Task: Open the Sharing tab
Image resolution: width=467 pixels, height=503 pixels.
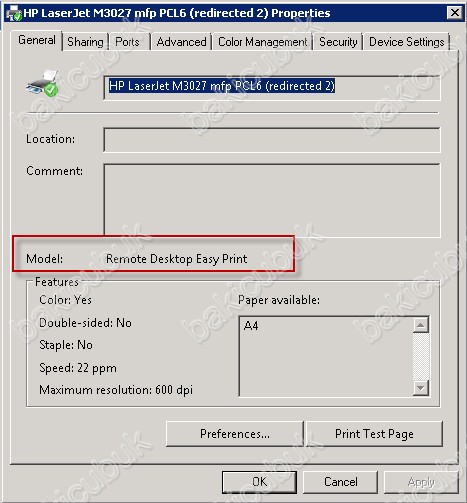Action: 85,42
